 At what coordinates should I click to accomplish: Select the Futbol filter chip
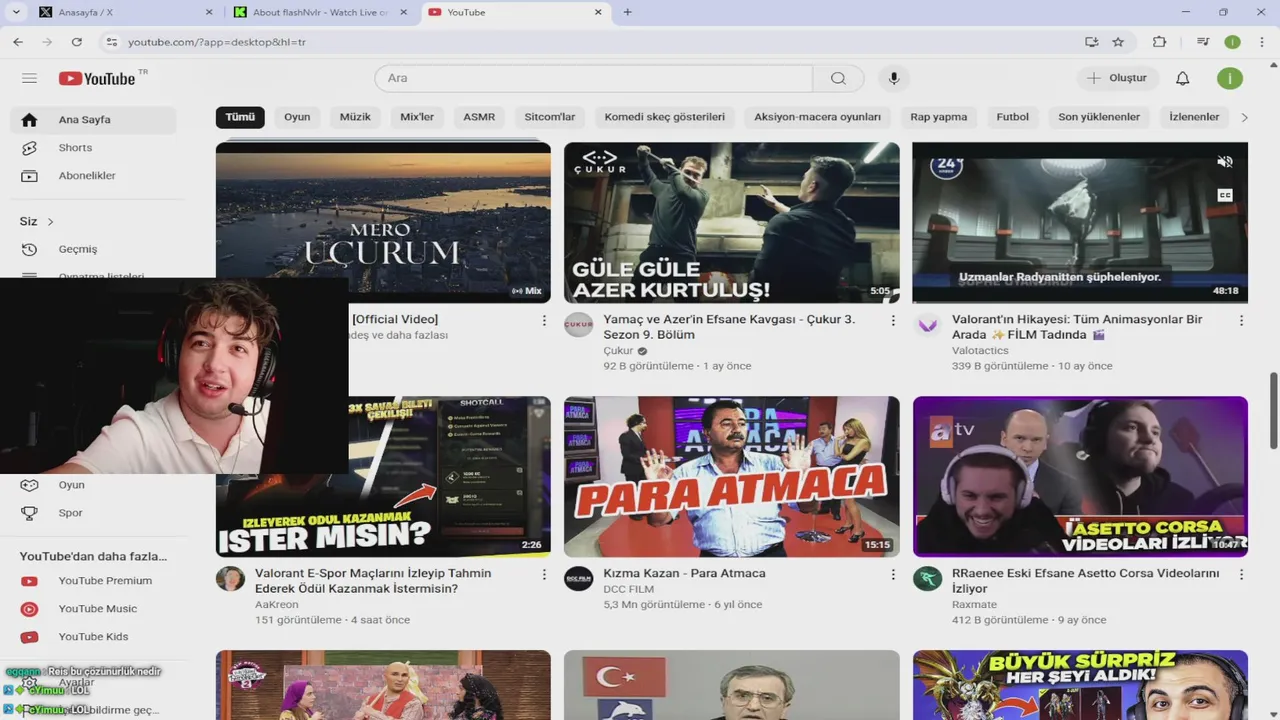point(1013,117)
